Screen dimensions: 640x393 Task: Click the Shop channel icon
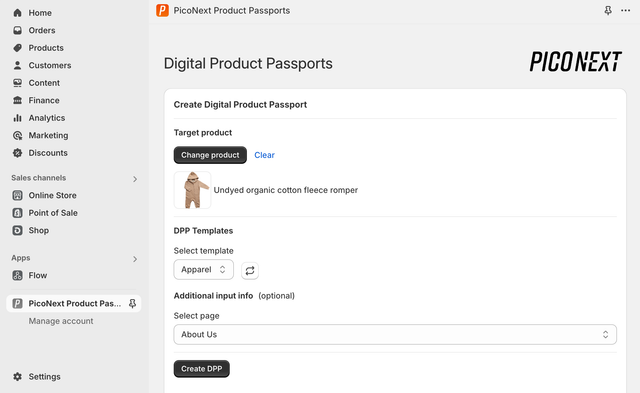click(17, 231)
